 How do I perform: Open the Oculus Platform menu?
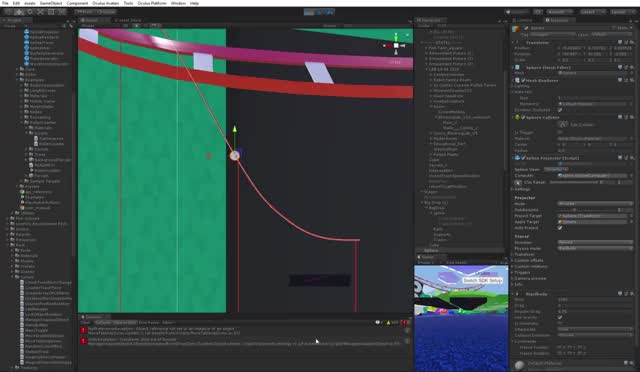tap(152, 3)
